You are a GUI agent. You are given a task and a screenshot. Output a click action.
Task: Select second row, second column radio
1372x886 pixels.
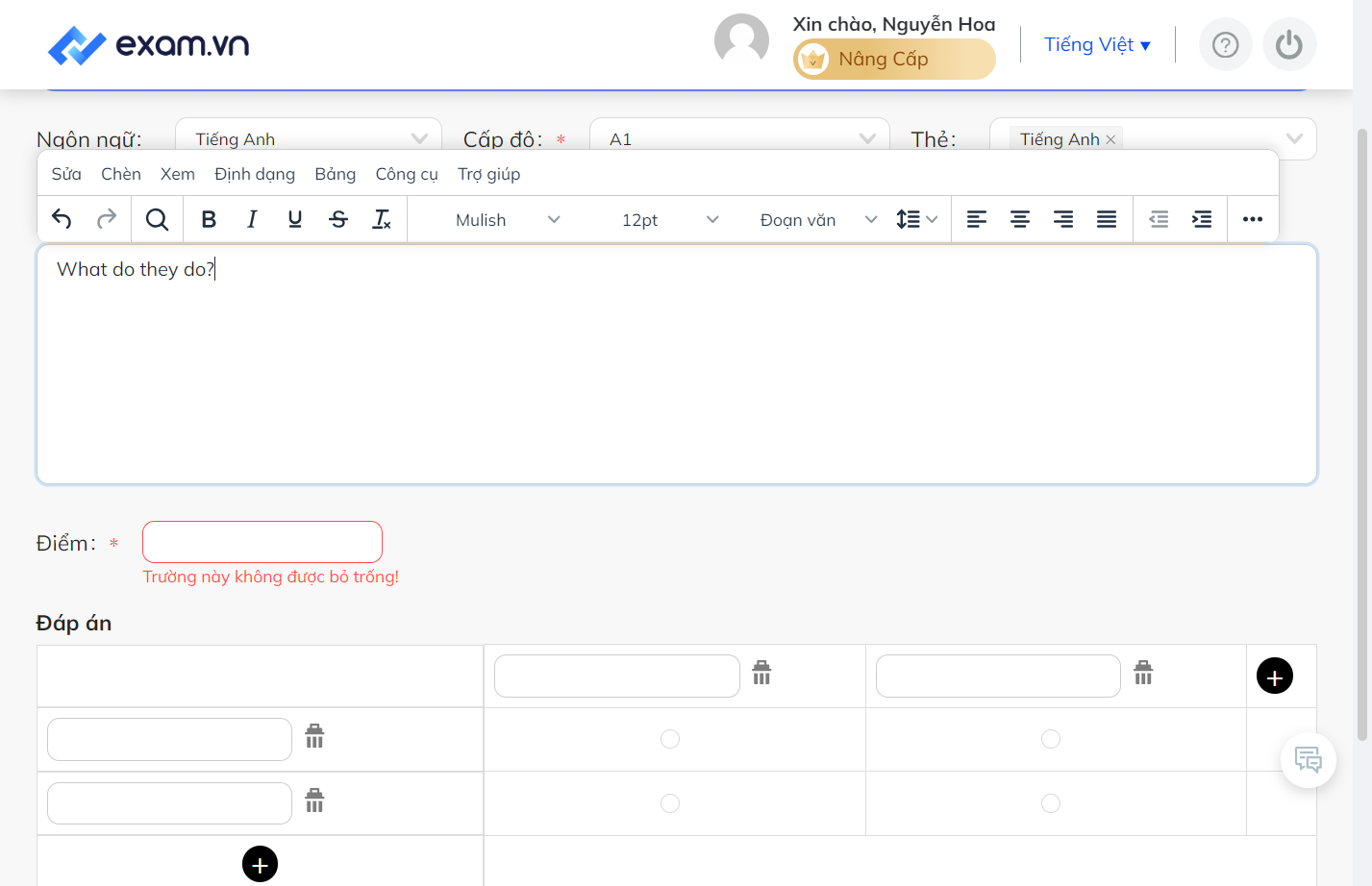[1051, 803]
